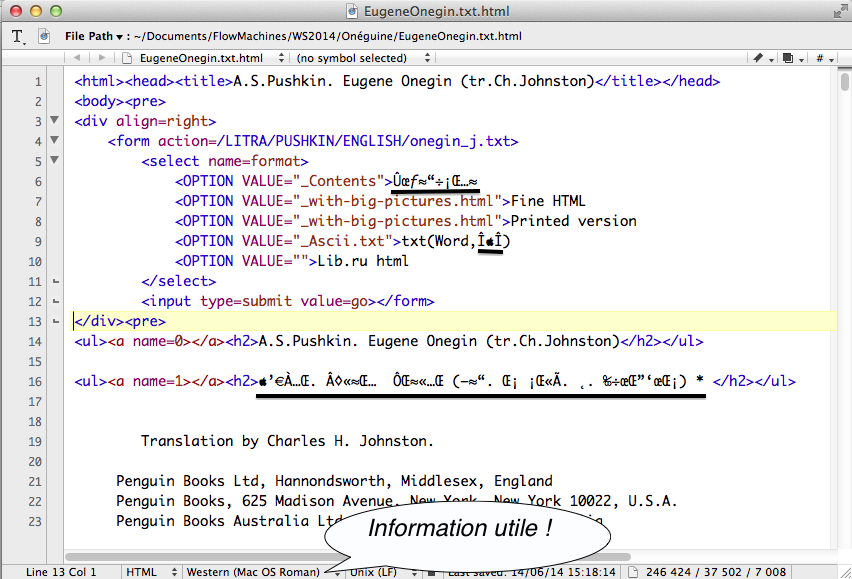Collapse the select fold on line 5
Screen dimensions: 852x579
coord(55,161)
